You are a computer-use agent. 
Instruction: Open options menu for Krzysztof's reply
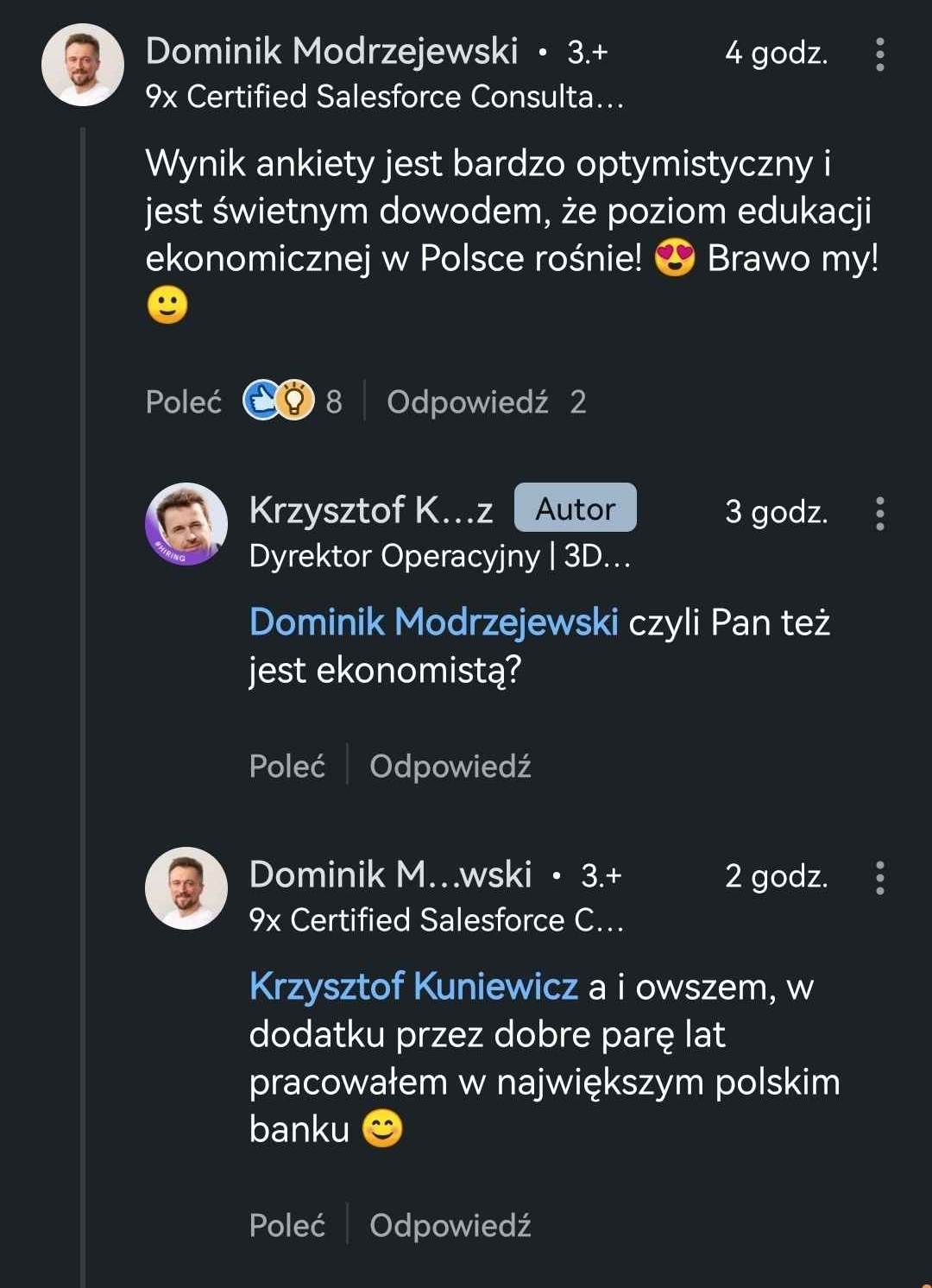pos(879,514)
